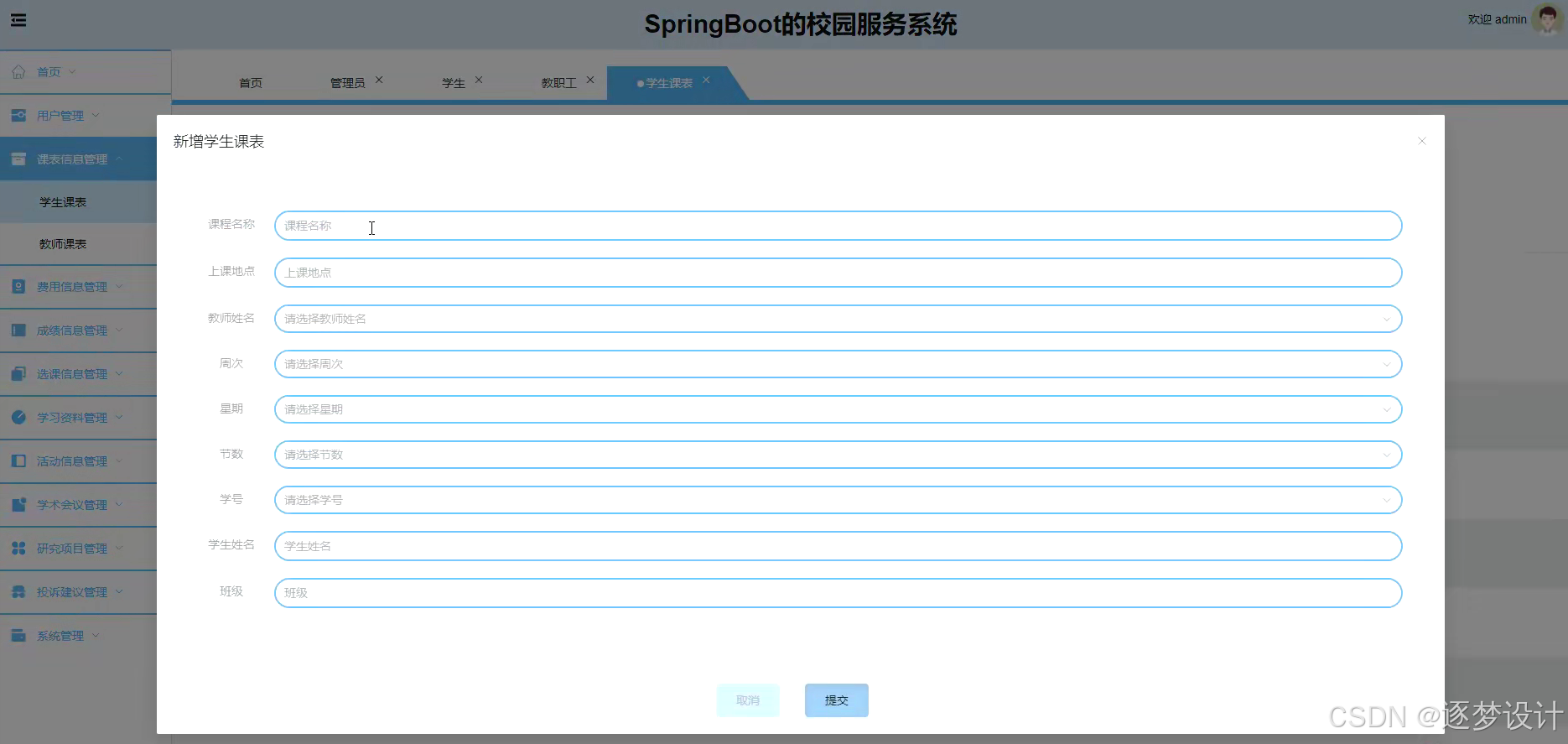Toggle the hamburger sidebar menu icon
The height and width of the screenshot is (744, 1568).
[18, 20]
